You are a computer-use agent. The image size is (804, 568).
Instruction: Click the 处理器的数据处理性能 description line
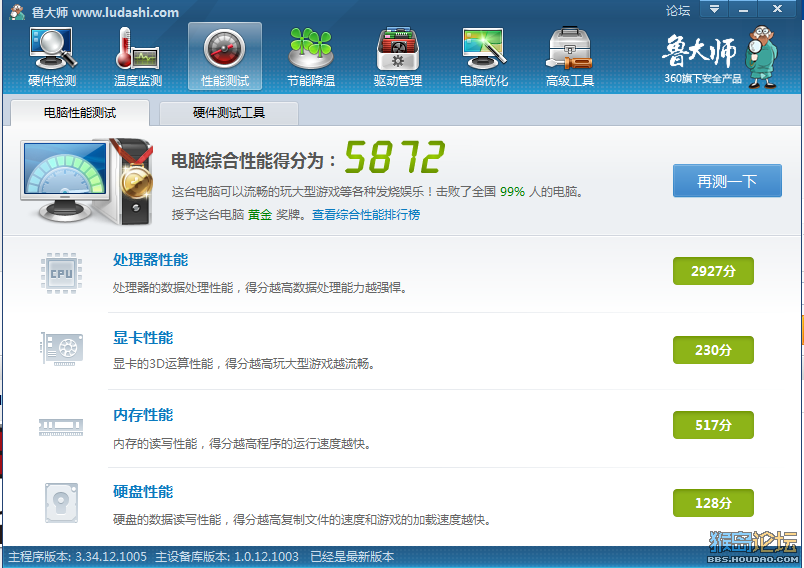[260, 288]
